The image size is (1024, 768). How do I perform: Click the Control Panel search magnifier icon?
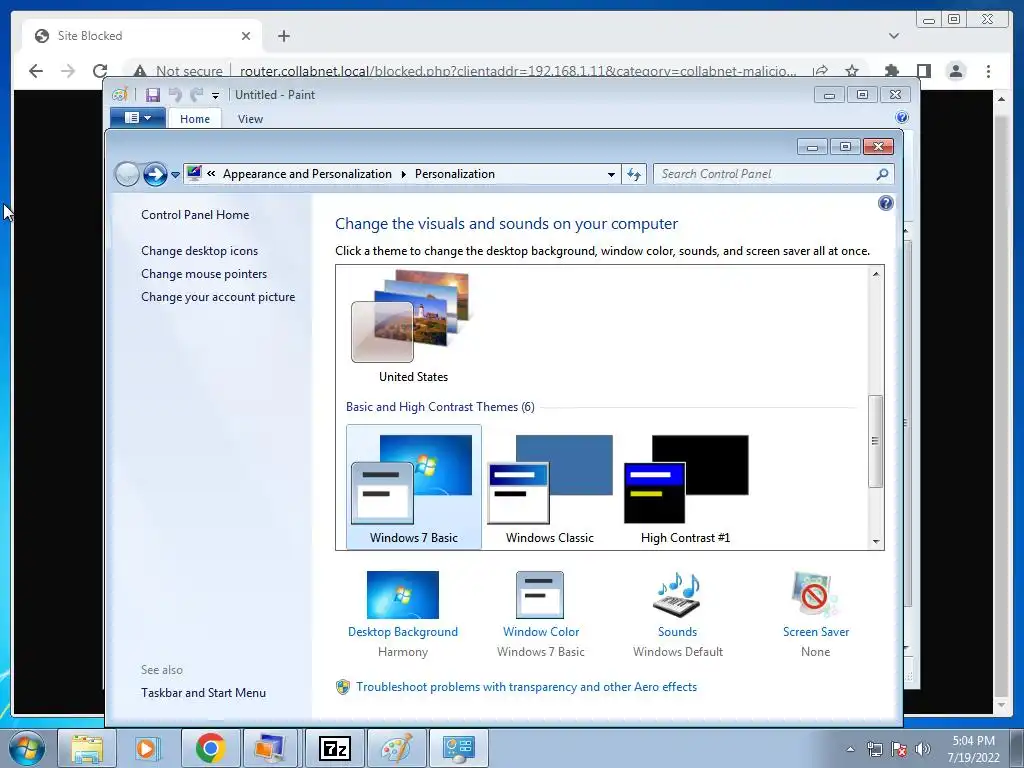pos(882,174)
